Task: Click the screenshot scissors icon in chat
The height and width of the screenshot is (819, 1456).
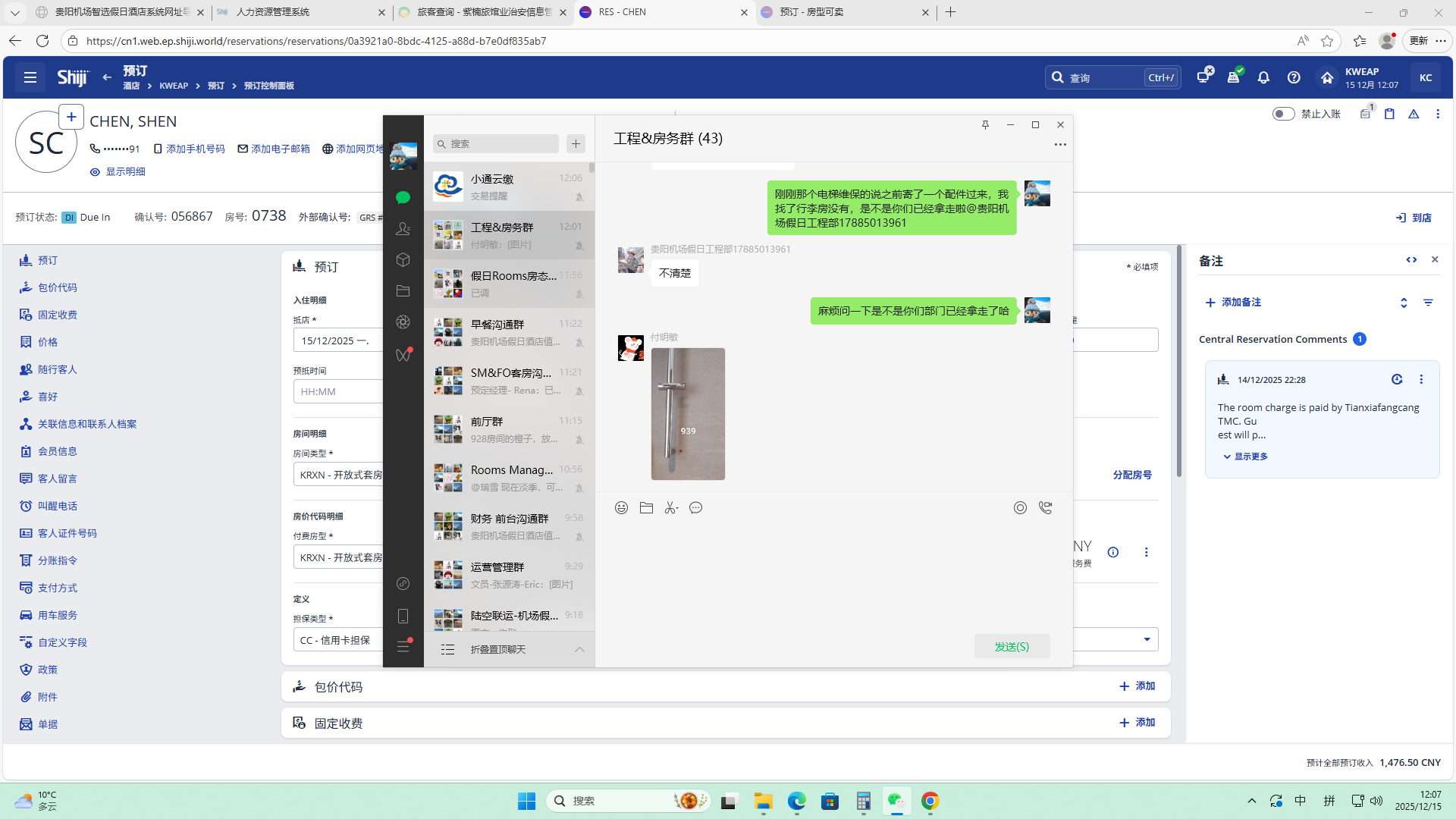Action: [670, 508]
